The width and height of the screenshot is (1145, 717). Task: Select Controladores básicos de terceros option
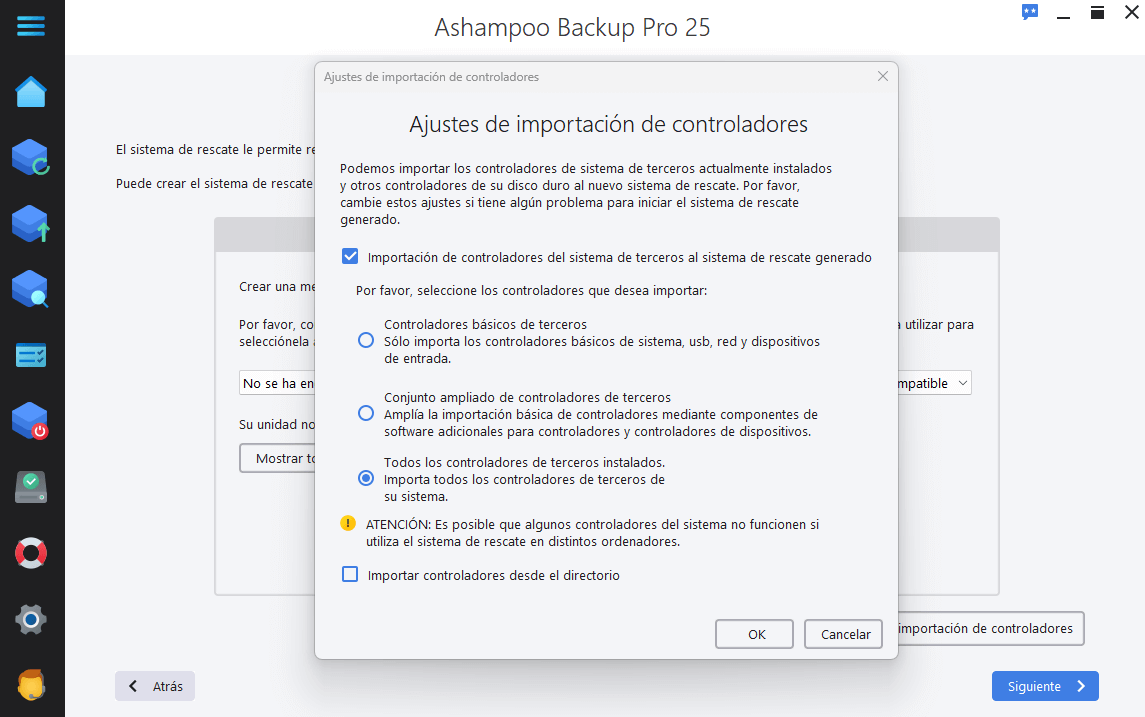coord(366,340)
